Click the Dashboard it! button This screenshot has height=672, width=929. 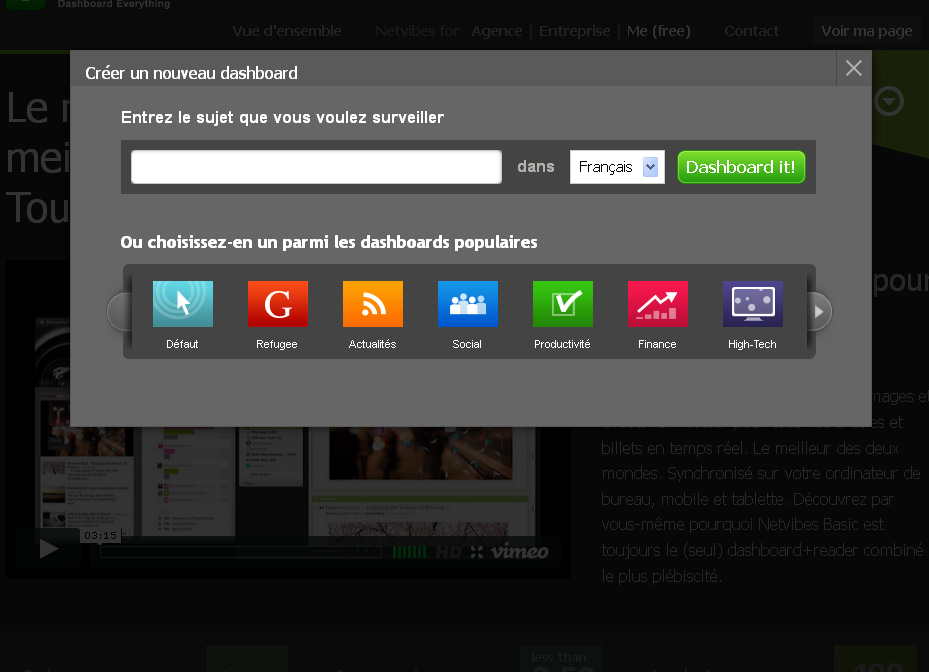tap(741, 167)
